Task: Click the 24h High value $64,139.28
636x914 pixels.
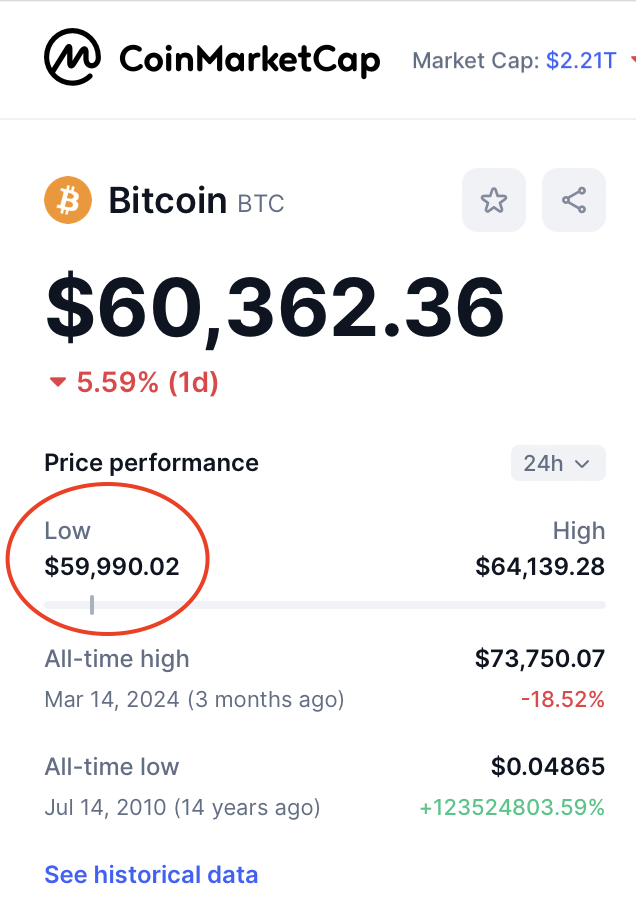Action: click(x=540, y=567)
